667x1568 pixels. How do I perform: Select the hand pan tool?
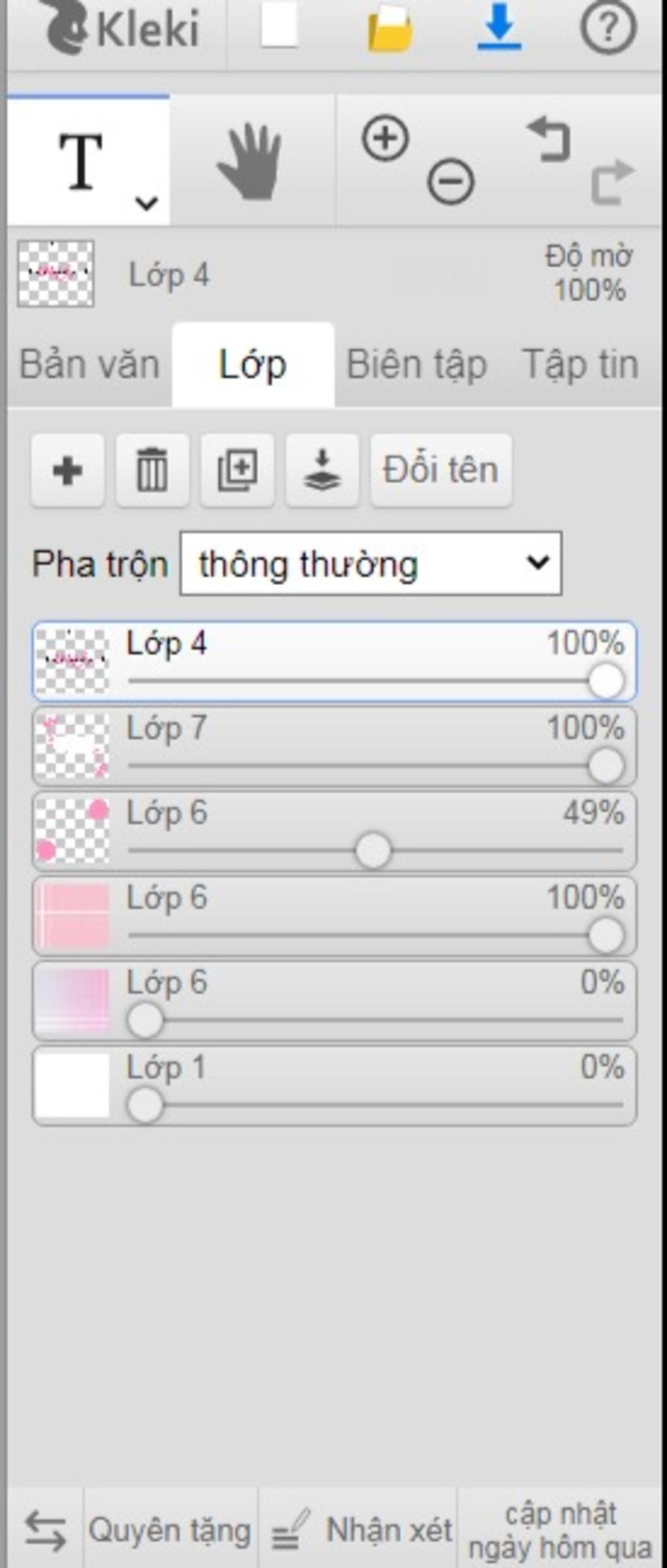[251, 161]
